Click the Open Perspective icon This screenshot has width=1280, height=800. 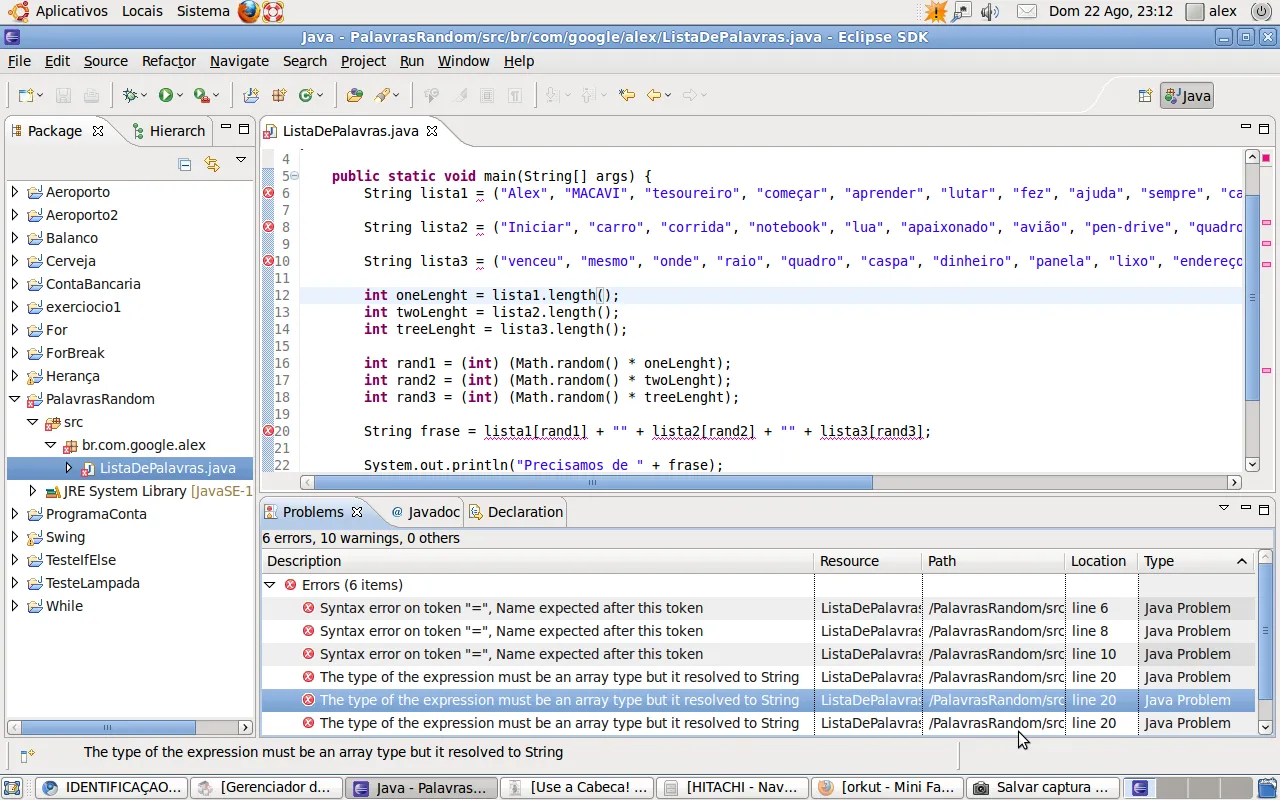[1145, 96]
